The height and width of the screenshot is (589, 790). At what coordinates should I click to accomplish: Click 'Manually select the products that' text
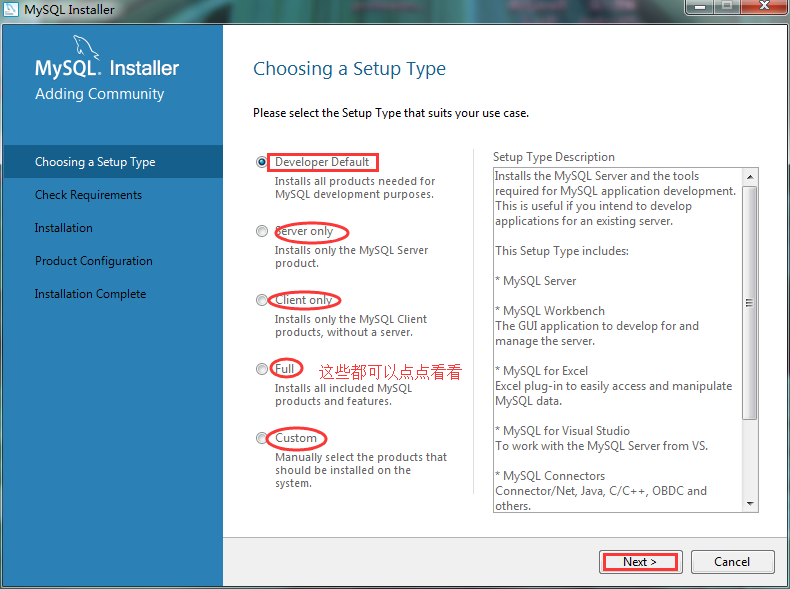click(361, 457)
